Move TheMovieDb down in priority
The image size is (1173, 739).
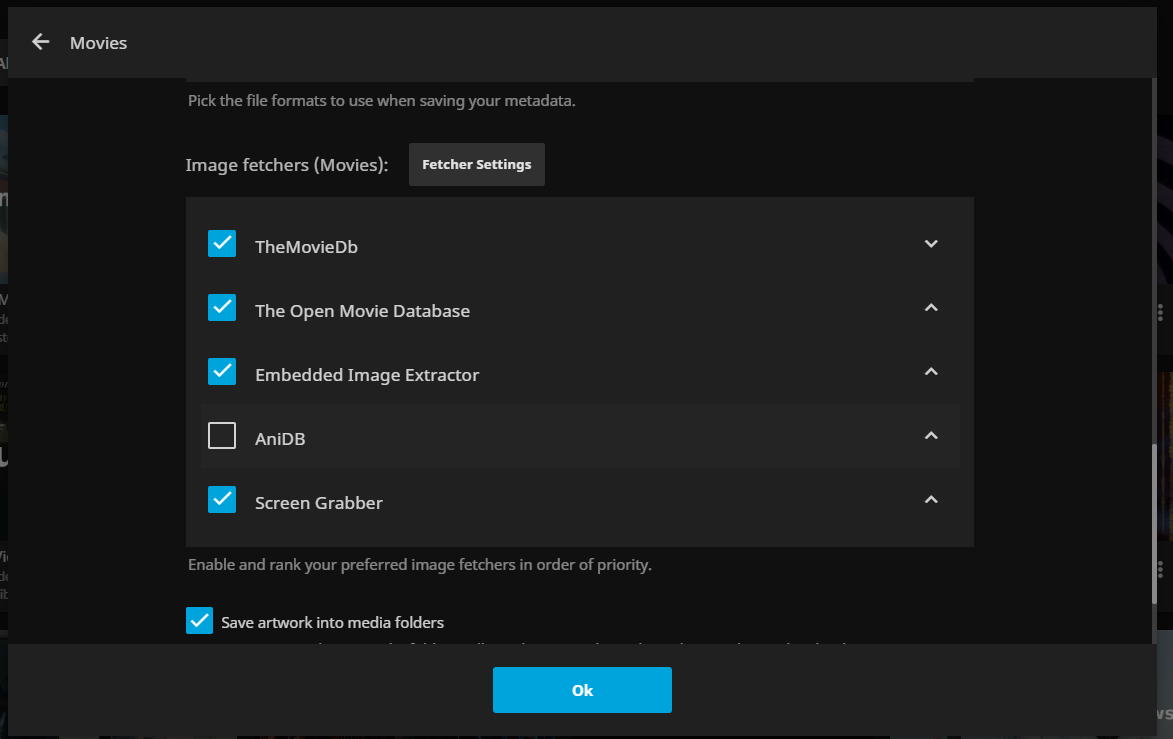(931, 244)
